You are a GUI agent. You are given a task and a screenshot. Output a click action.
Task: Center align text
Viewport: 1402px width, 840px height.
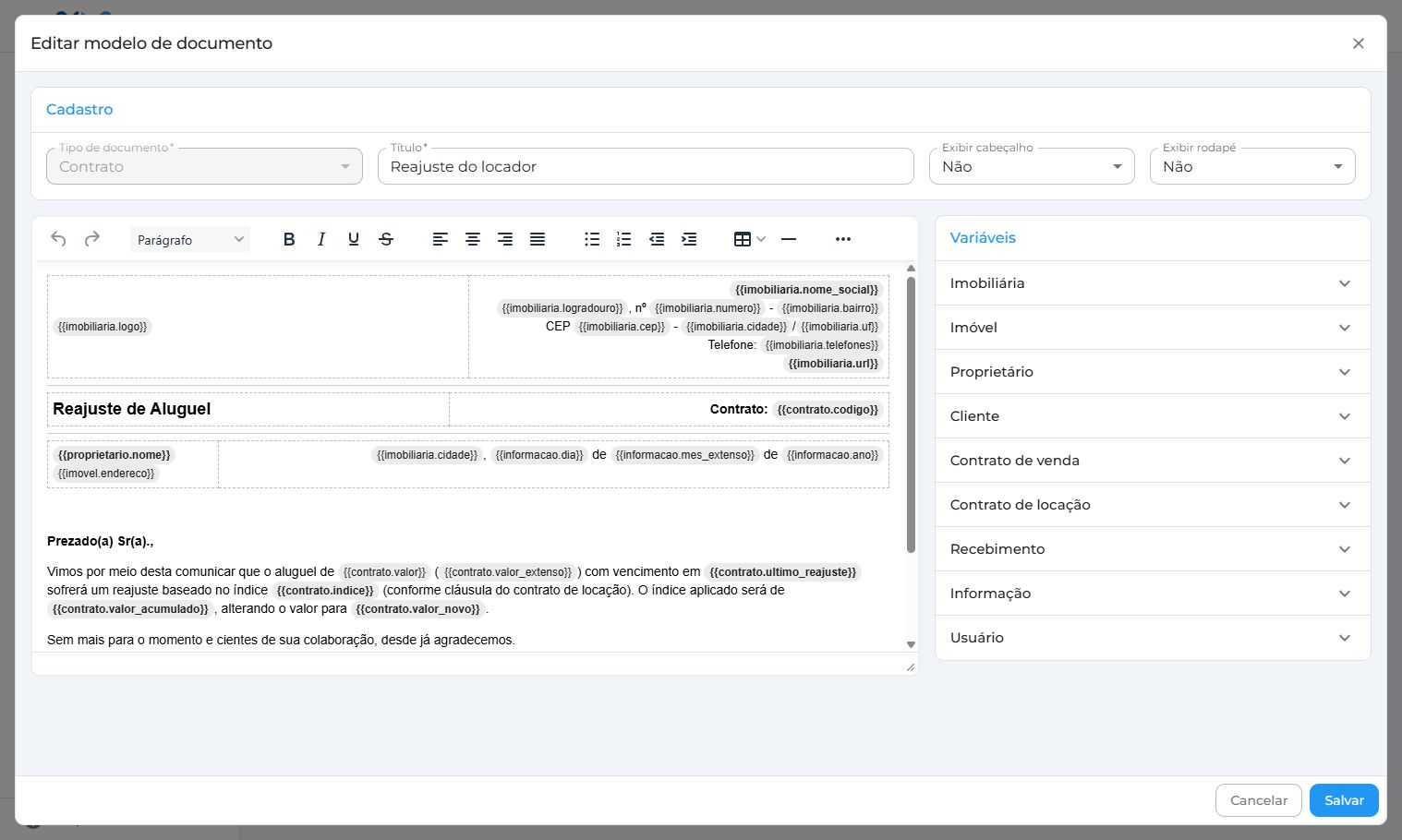pyautogui.click(x=473, y=239)
